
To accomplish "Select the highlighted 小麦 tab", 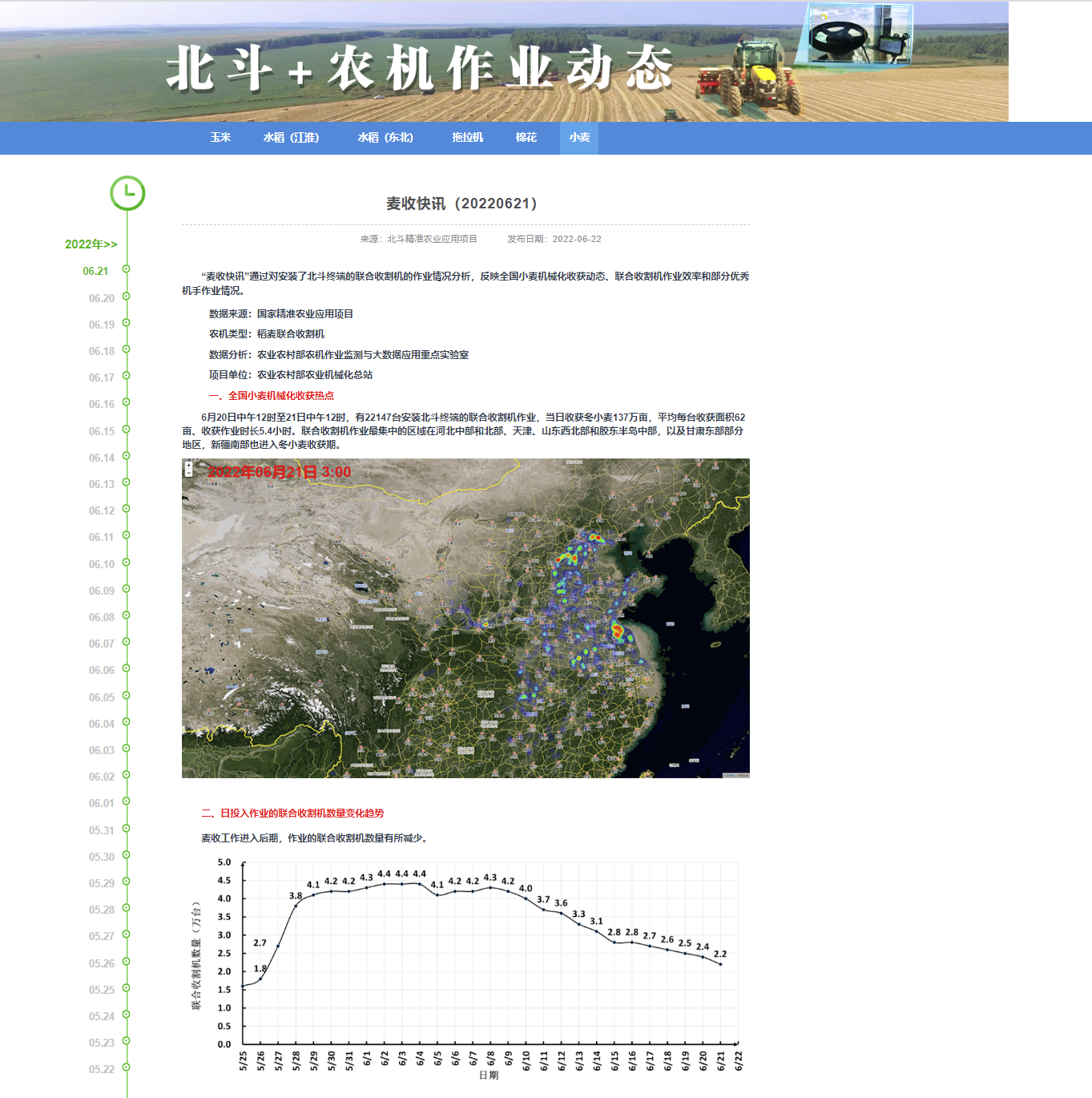I will (x=579, y=138).
